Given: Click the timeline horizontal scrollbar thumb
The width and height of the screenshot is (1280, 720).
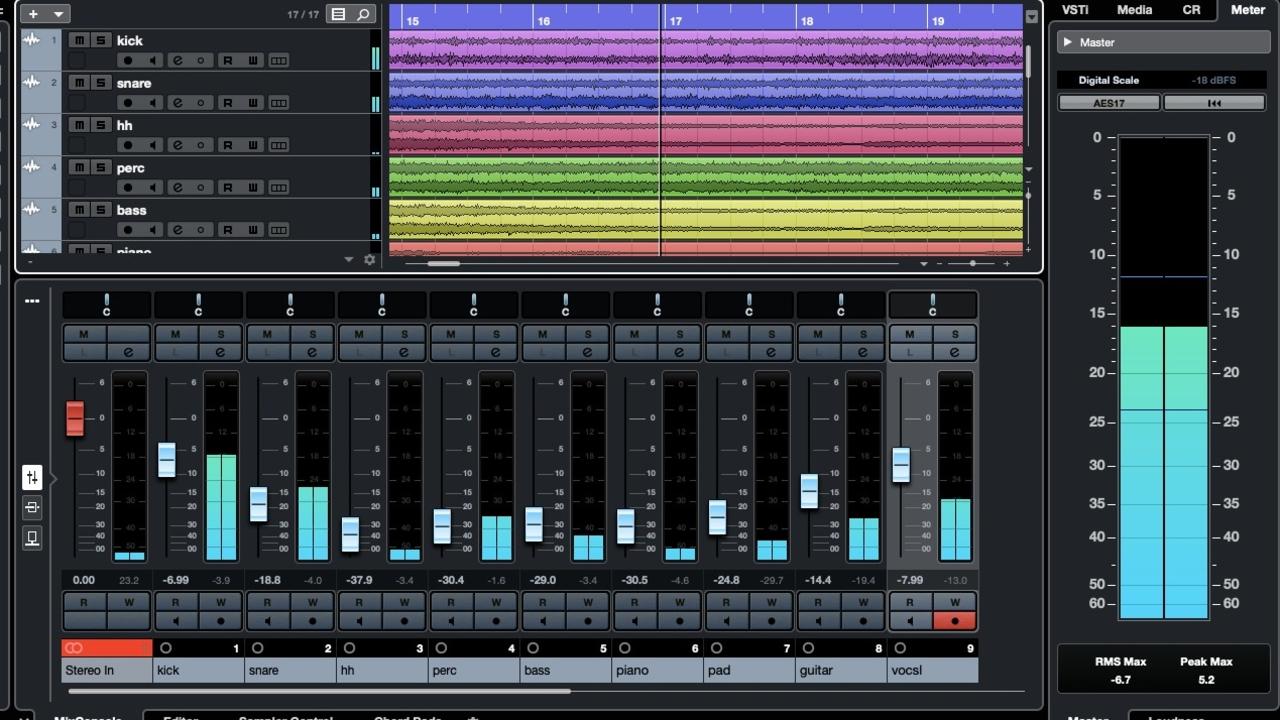Looking at the screenshot, I should [444, 264].
